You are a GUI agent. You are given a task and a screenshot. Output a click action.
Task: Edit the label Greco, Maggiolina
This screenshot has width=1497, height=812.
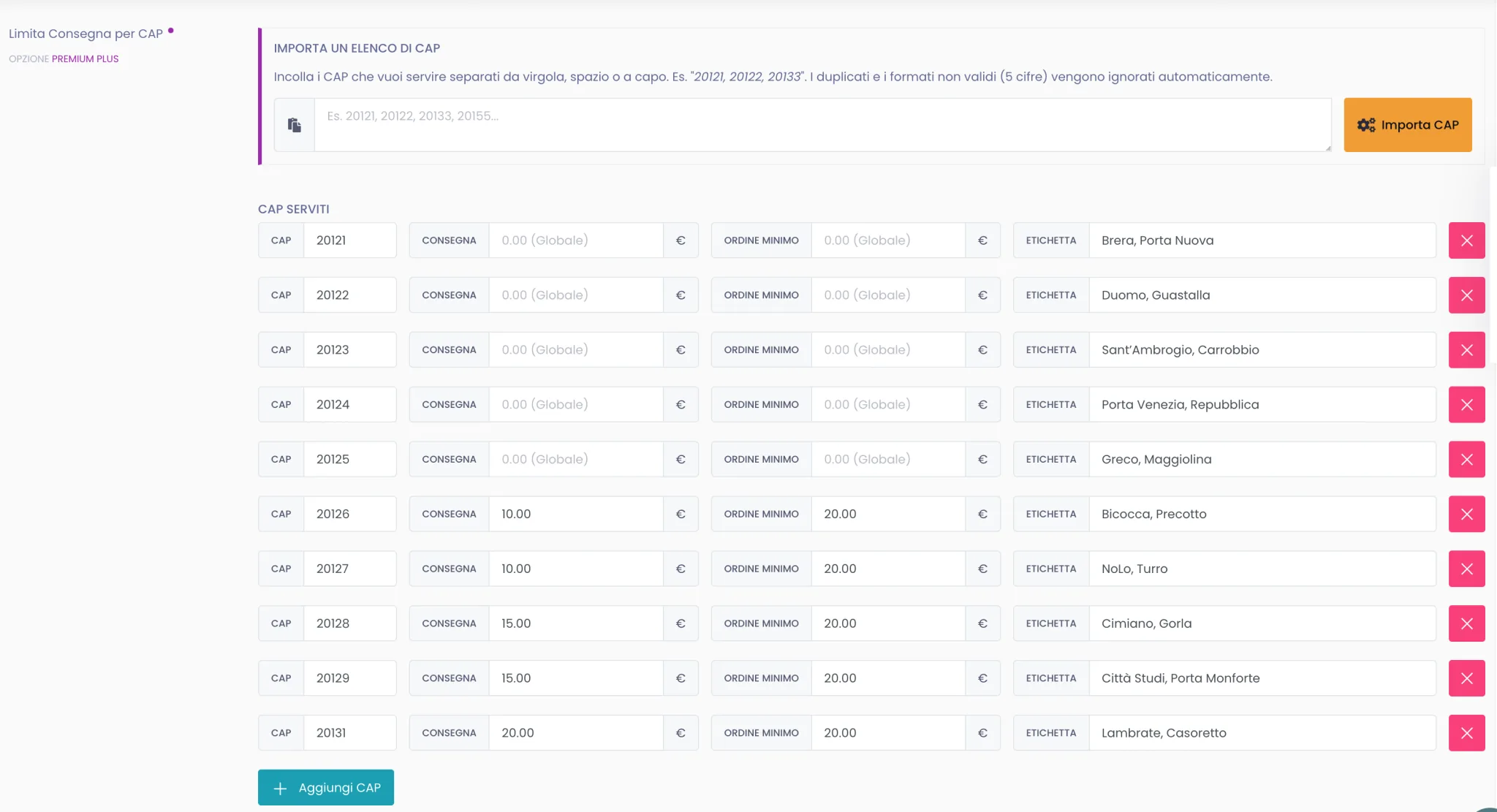coord(1262,459)
